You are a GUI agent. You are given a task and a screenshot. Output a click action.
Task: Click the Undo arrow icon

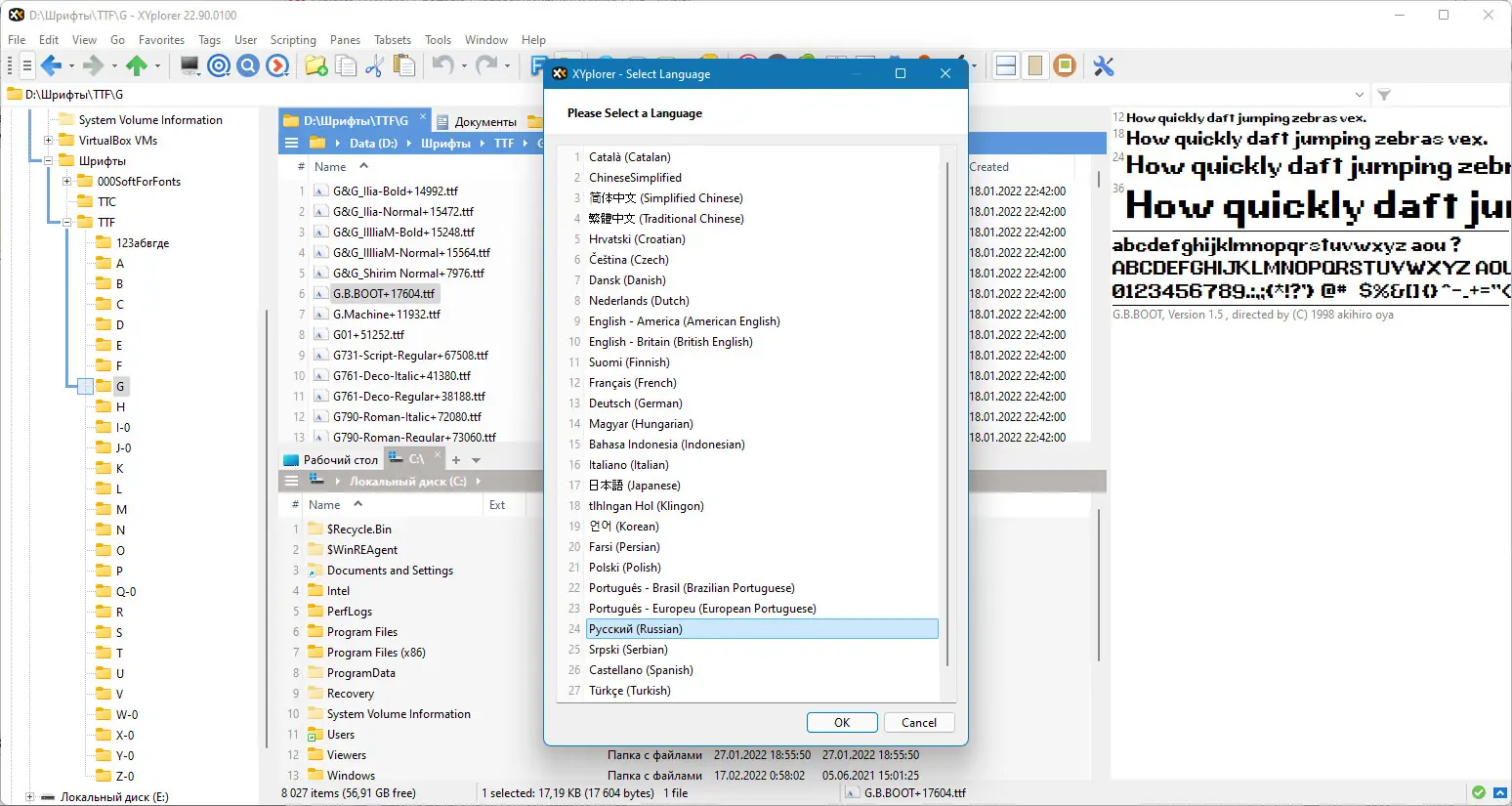[442, 65]
